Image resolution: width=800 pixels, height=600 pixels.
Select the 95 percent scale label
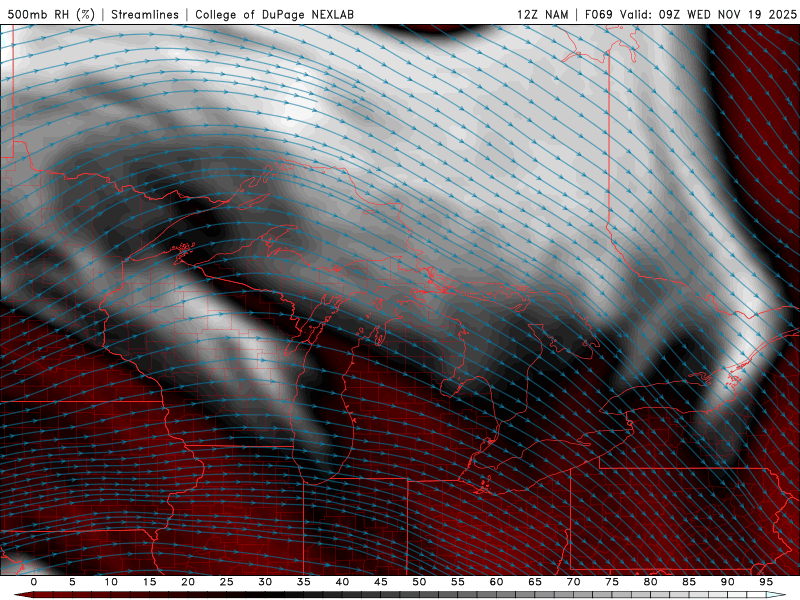point(766,582)
